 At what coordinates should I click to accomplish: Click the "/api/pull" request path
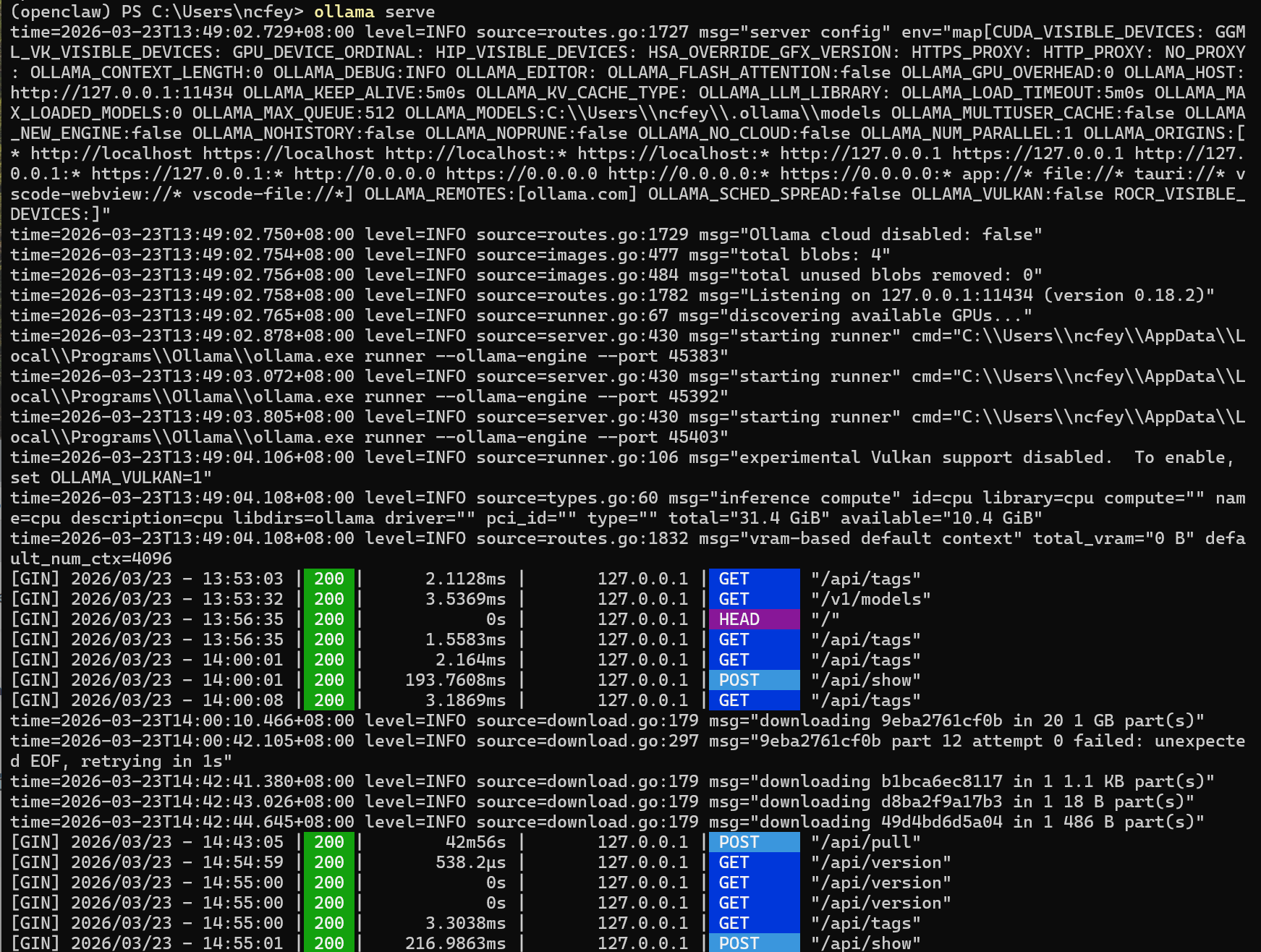click(x=866, y=842)
